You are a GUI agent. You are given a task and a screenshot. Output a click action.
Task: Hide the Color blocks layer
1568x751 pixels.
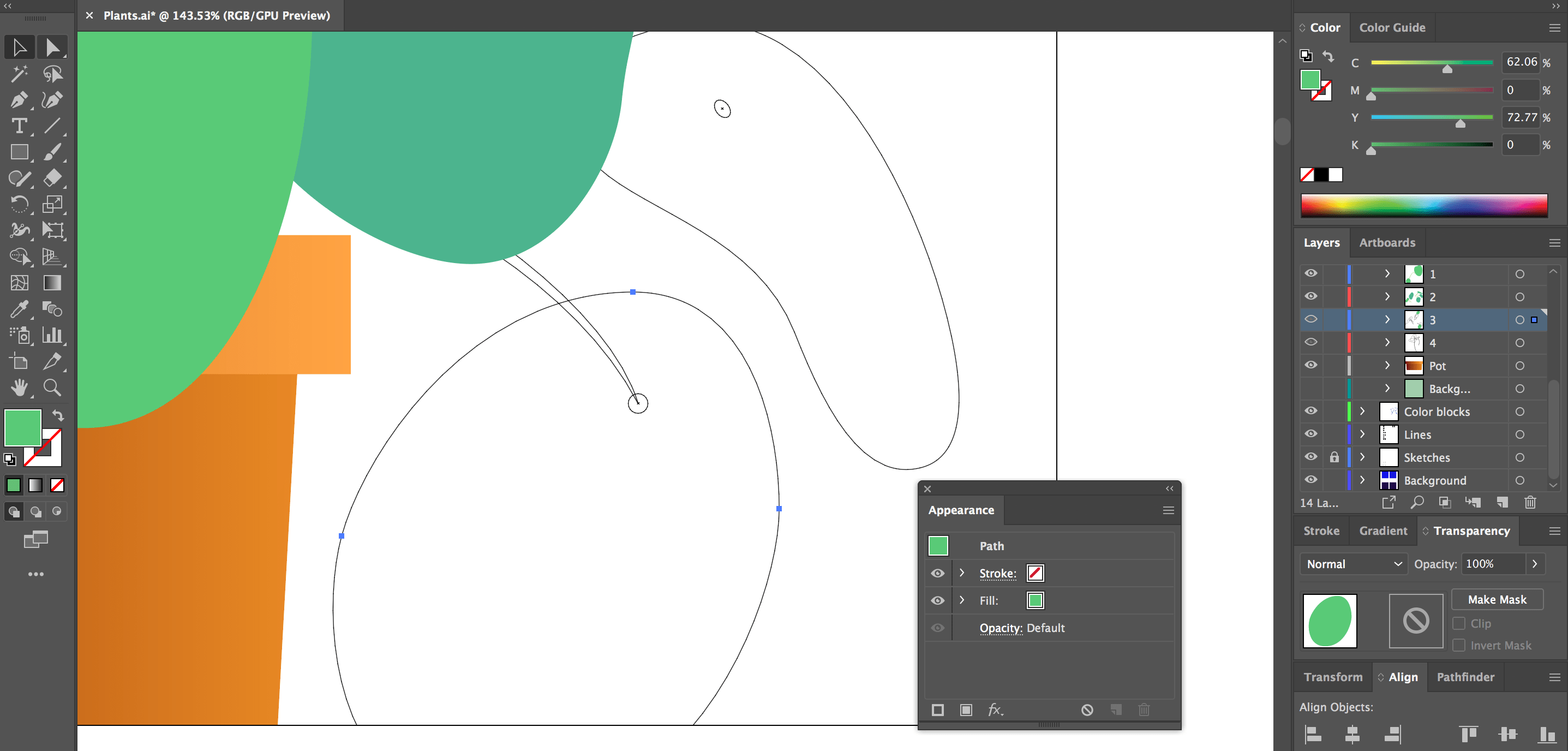pos(1310,411)
